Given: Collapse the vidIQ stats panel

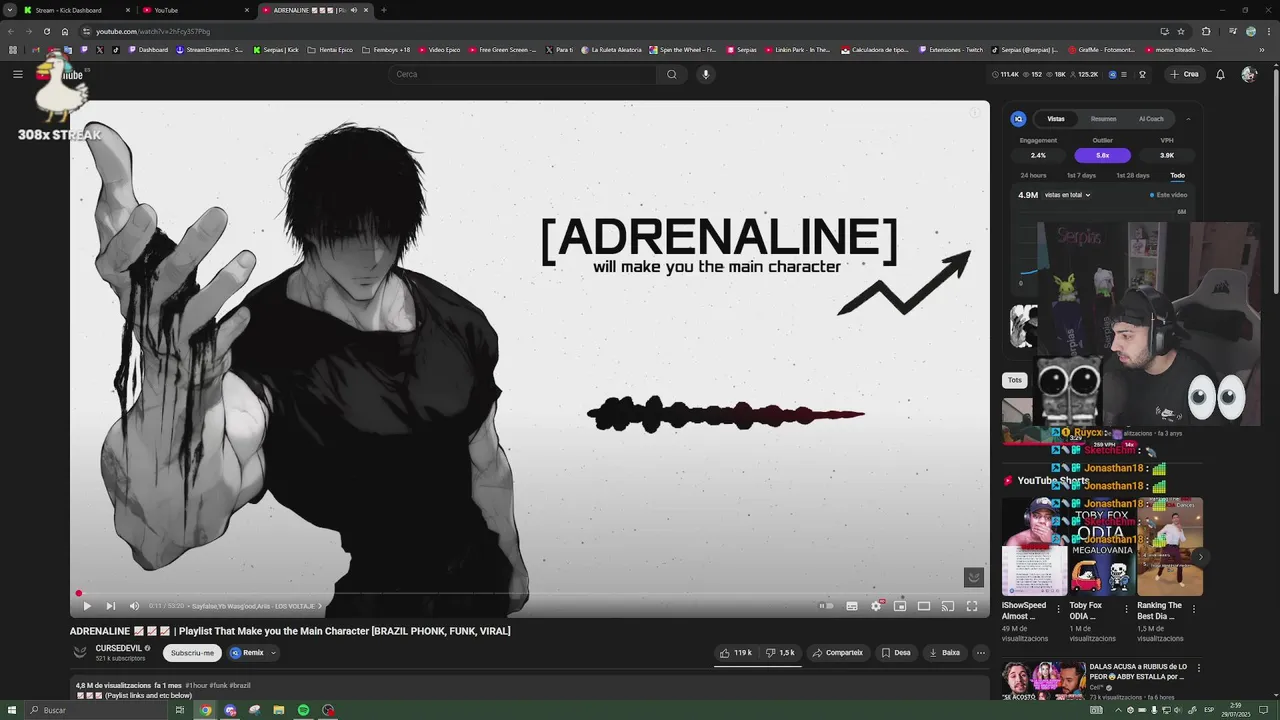Looking at the screenshot, I should tap(1188, 119).
